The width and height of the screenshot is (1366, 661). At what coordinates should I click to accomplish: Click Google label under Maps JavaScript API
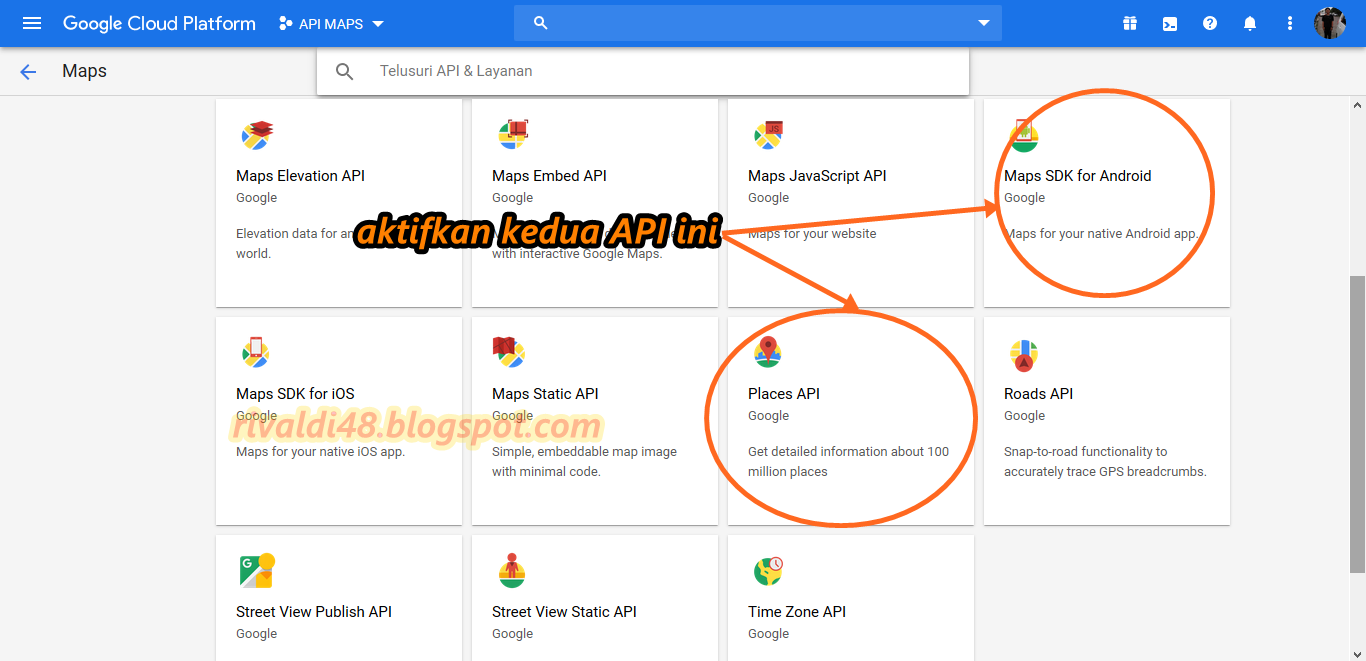pyautogui.click(x=768, y=198)
